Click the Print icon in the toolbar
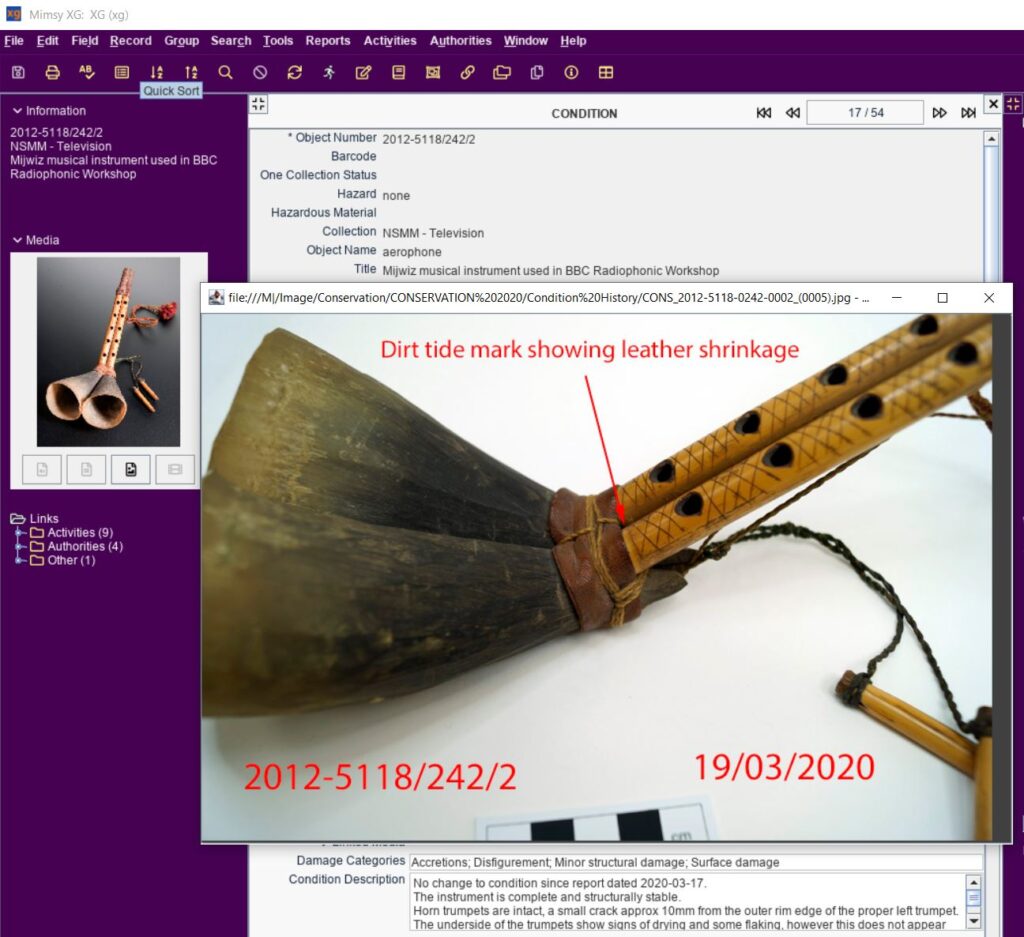 point(52,72)
